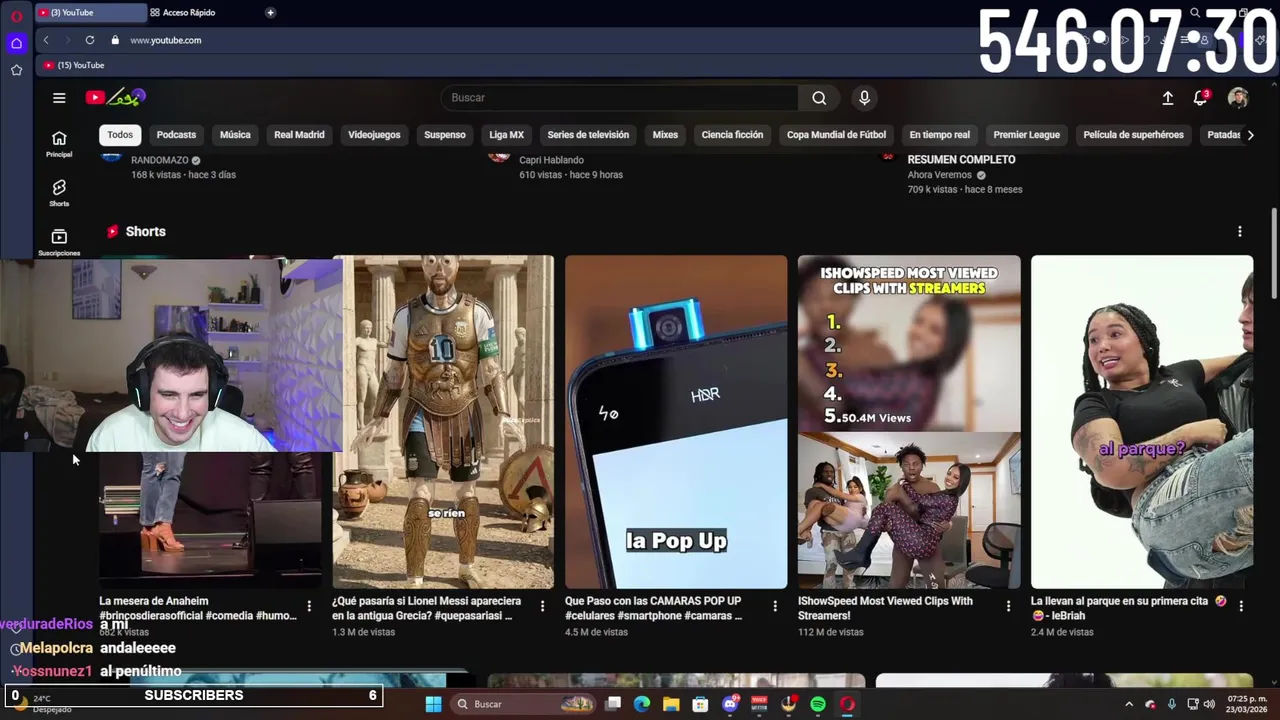Show hidden system tray icons
The width and height of the screenshot is (1280, 720).
(x=1129, y=704)
